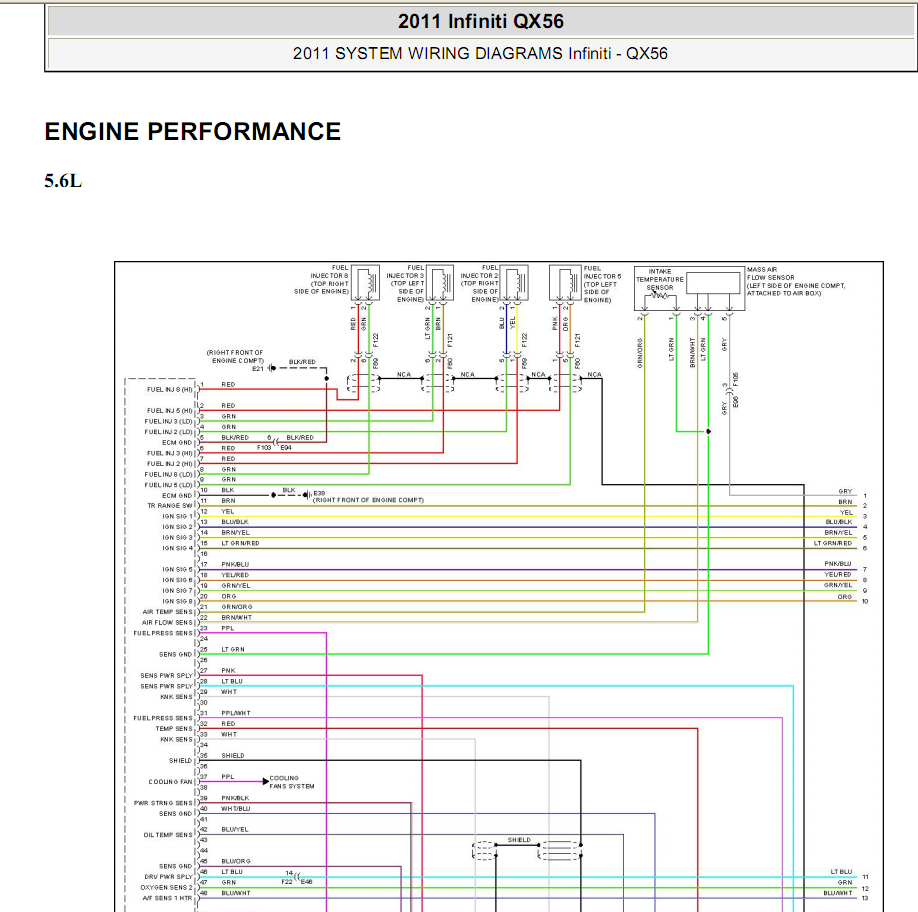Click the "FUEL INJ 2 (LO)" pin label
Viewport: 918px width, 912px height.
(x=169, y=432)
